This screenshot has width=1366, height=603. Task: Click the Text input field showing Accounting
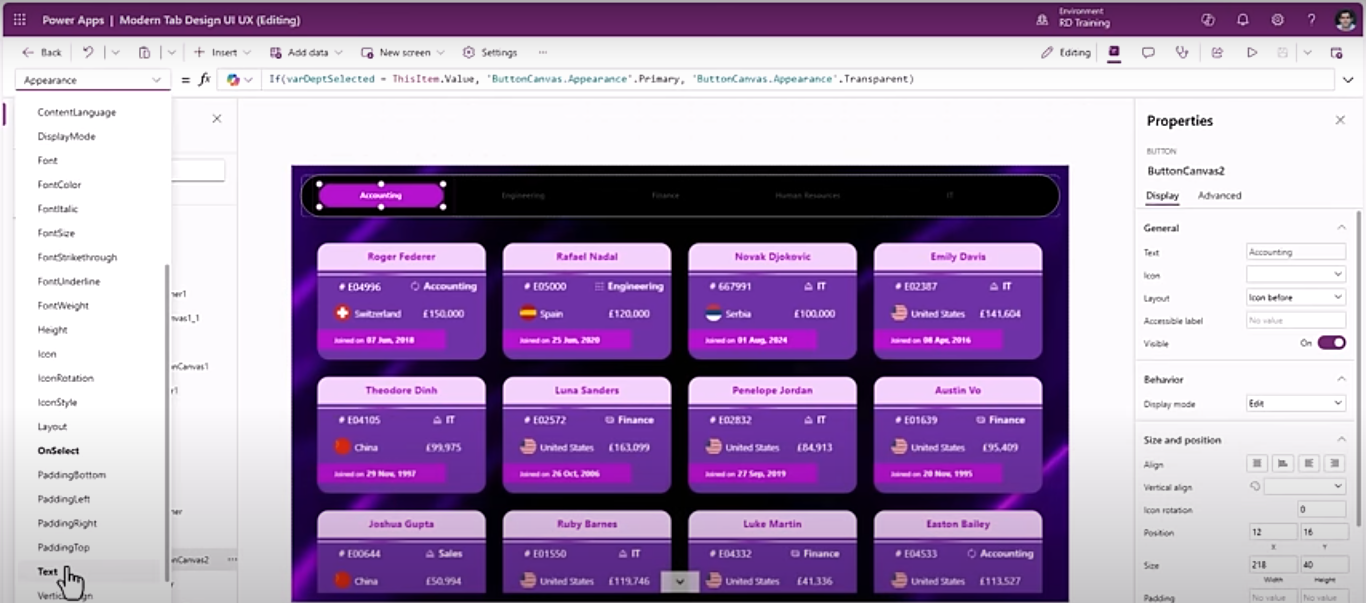coord(1295,252)
